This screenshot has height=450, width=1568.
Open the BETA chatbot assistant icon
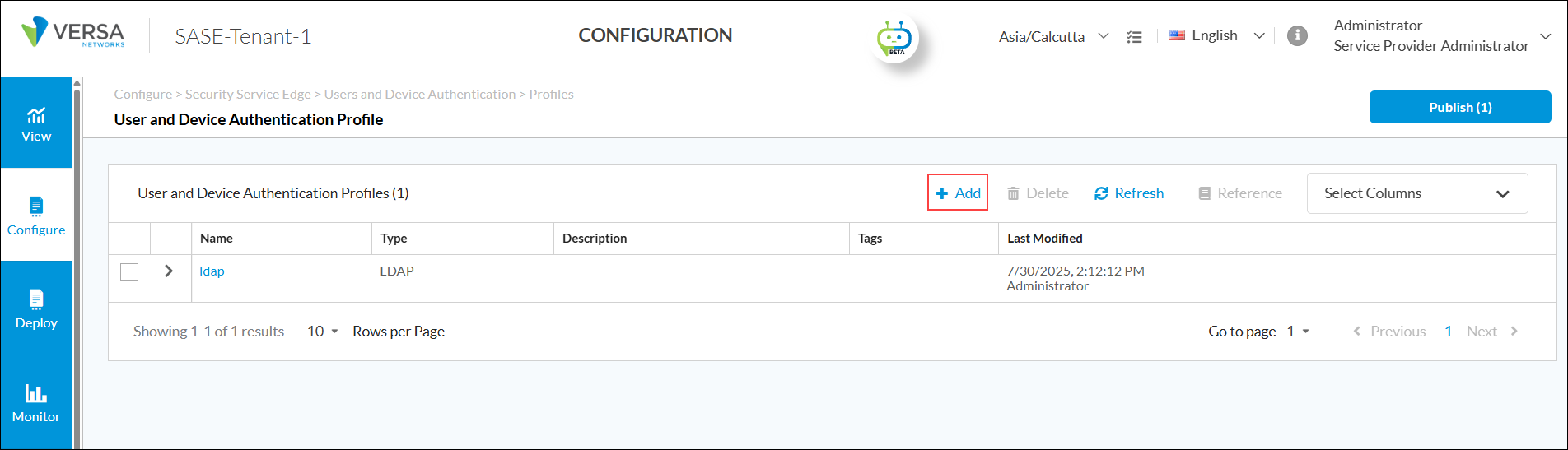pos(894,39)
